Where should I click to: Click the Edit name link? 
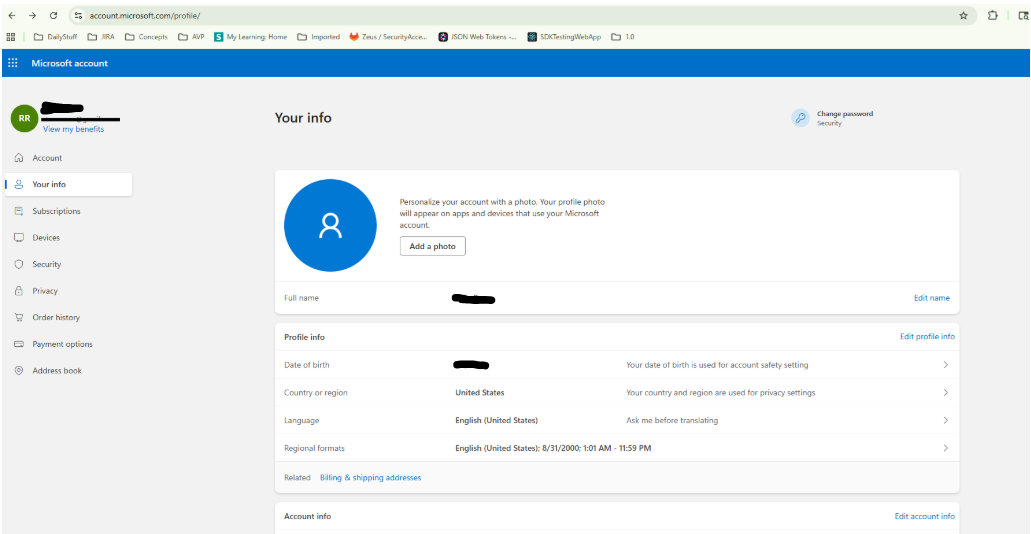point(932,298)
